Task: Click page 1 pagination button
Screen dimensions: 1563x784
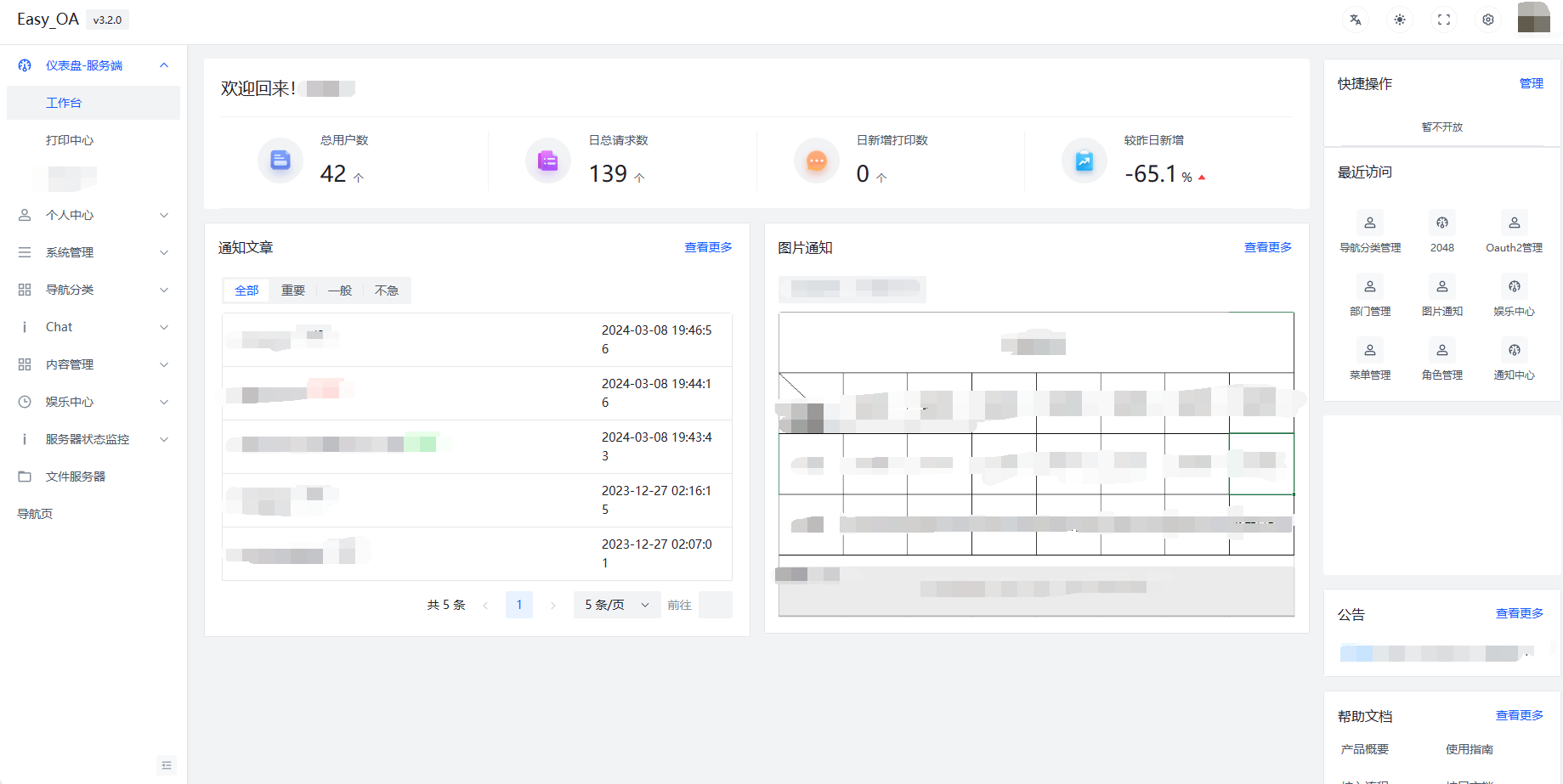Action: (x=519, y=605)
